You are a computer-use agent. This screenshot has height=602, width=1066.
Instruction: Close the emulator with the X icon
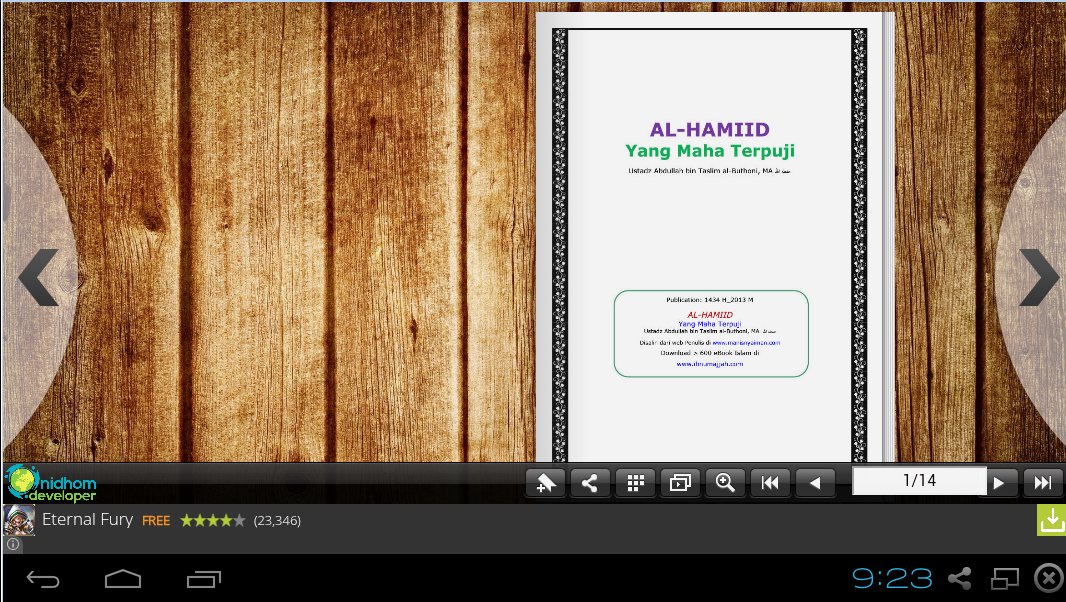1048,579
